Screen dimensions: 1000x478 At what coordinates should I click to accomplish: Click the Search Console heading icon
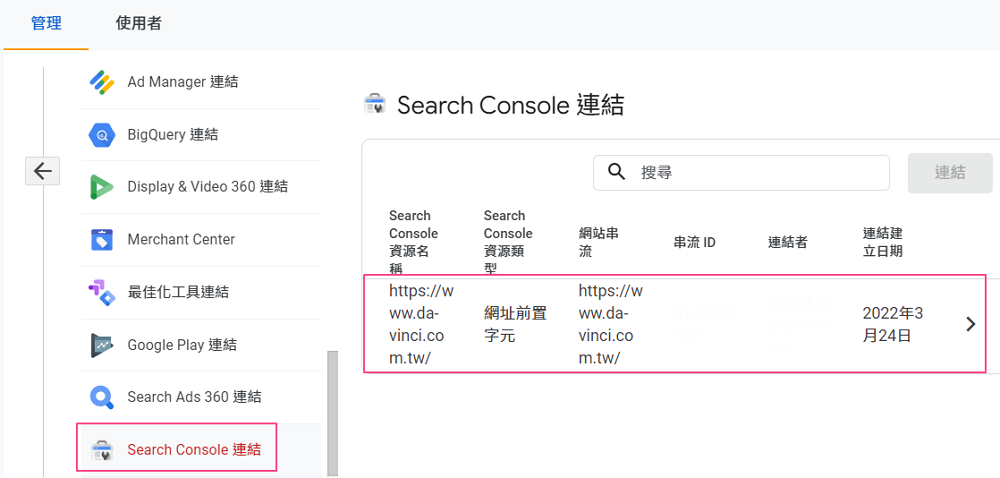374,105
